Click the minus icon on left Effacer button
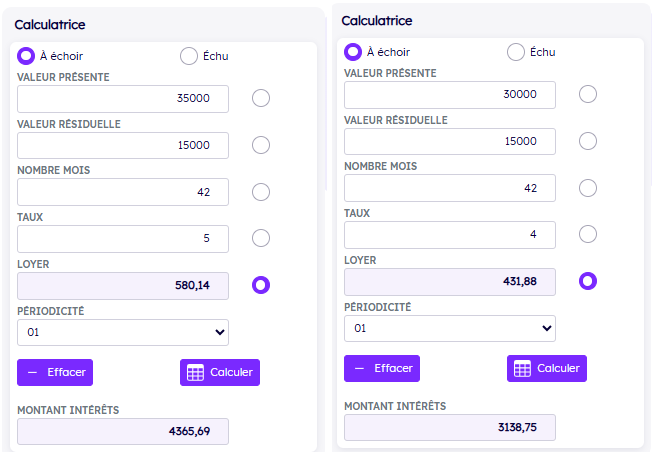The image size is (652, 452). coord(32,373)
